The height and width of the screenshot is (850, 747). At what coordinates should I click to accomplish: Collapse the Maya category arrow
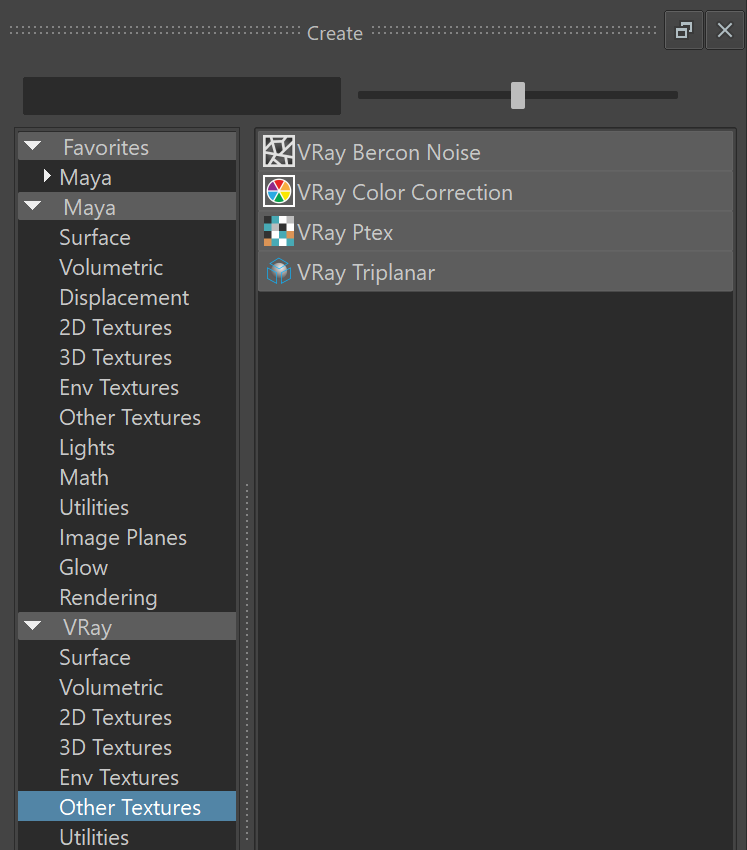(33, 207)
